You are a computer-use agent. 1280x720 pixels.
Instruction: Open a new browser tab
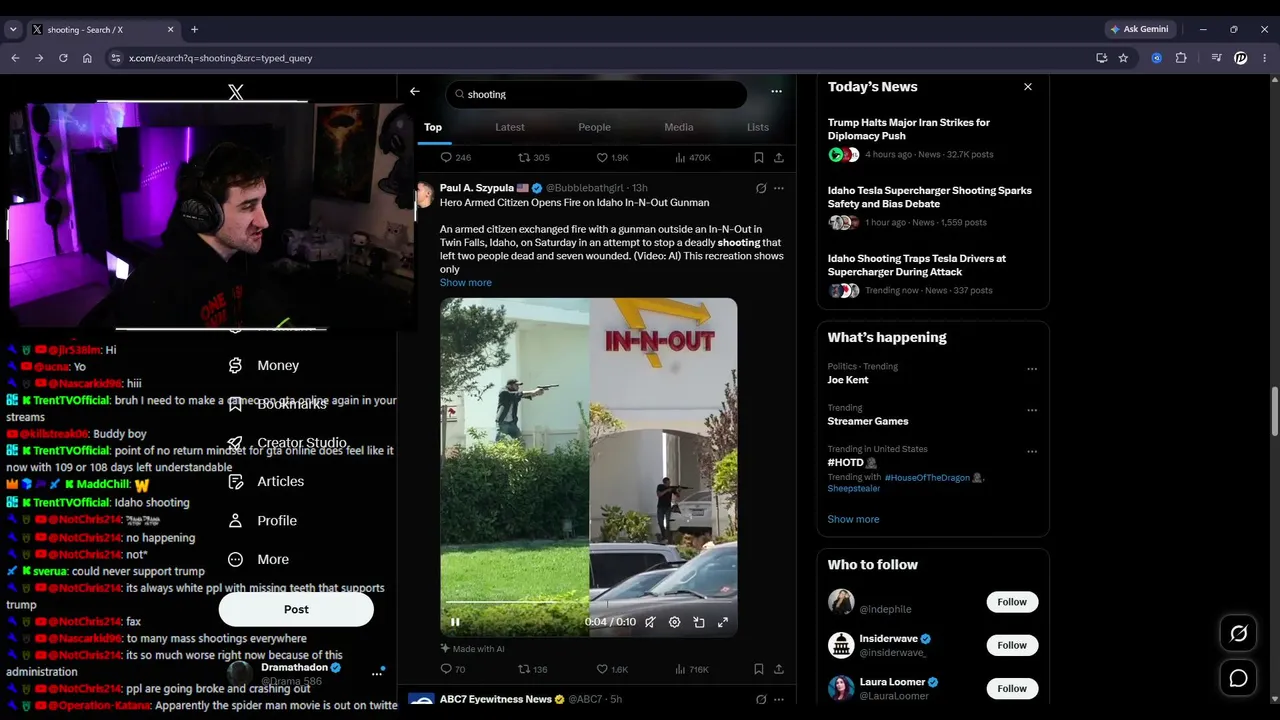click(194, 30)
